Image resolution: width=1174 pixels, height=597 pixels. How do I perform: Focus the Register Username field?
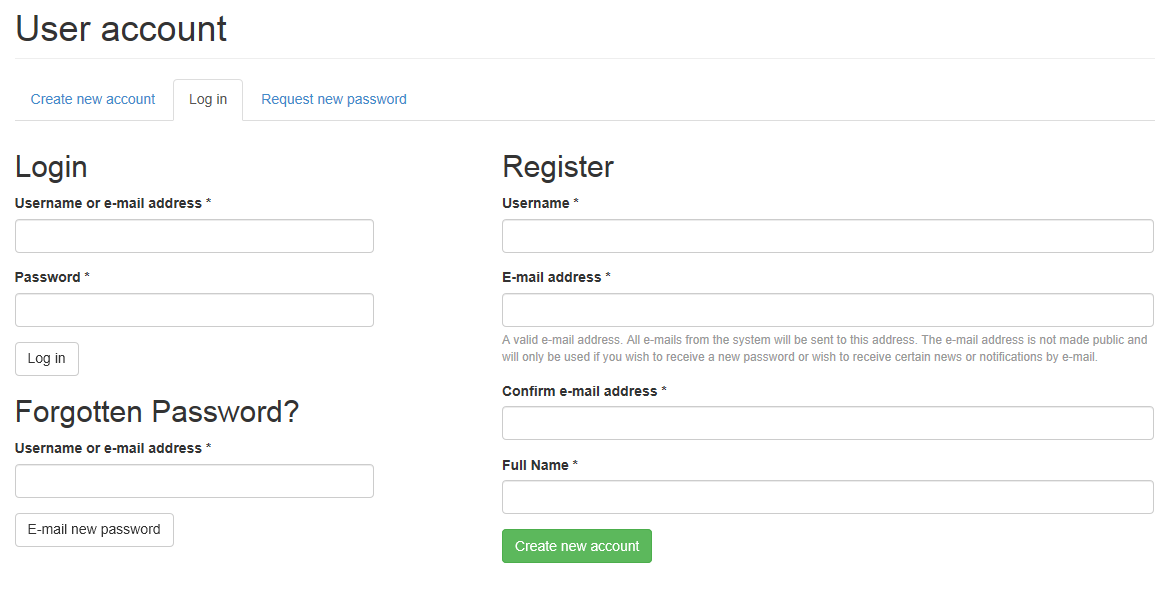(x=827, y=236)
